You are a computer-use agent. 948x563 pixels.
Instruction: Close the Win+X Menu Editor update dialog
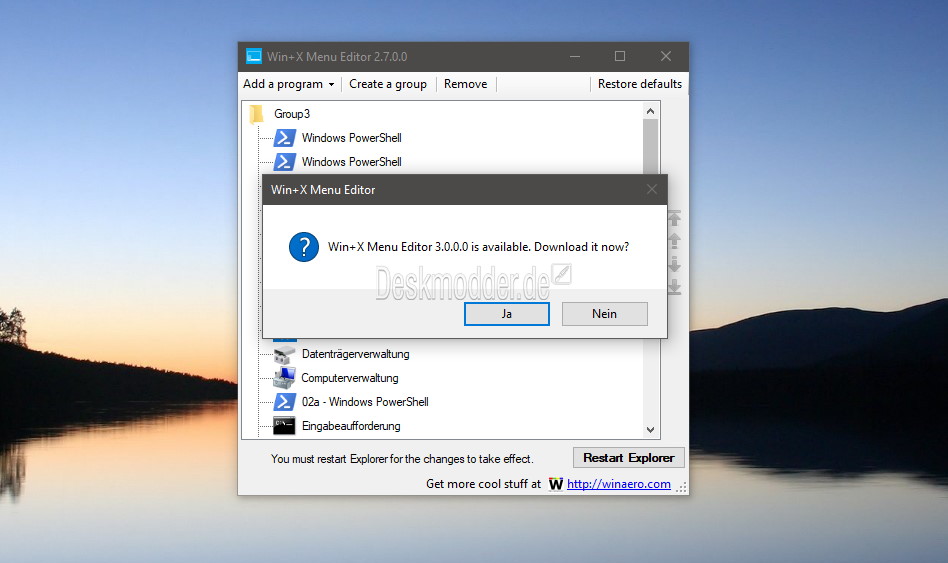(x=652, y=189)
